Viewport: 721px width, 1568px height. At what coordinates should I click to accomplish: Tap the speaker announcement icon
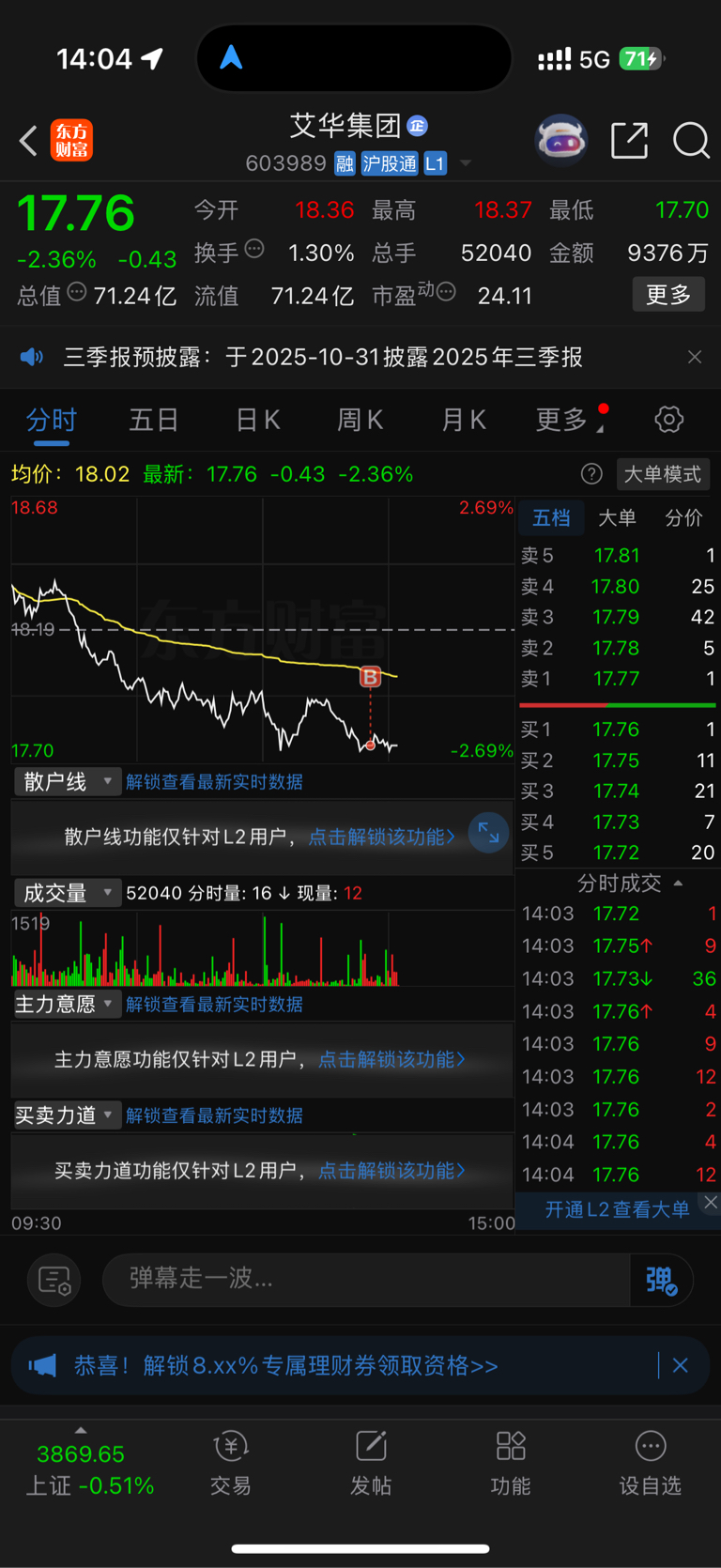[32, 357]
